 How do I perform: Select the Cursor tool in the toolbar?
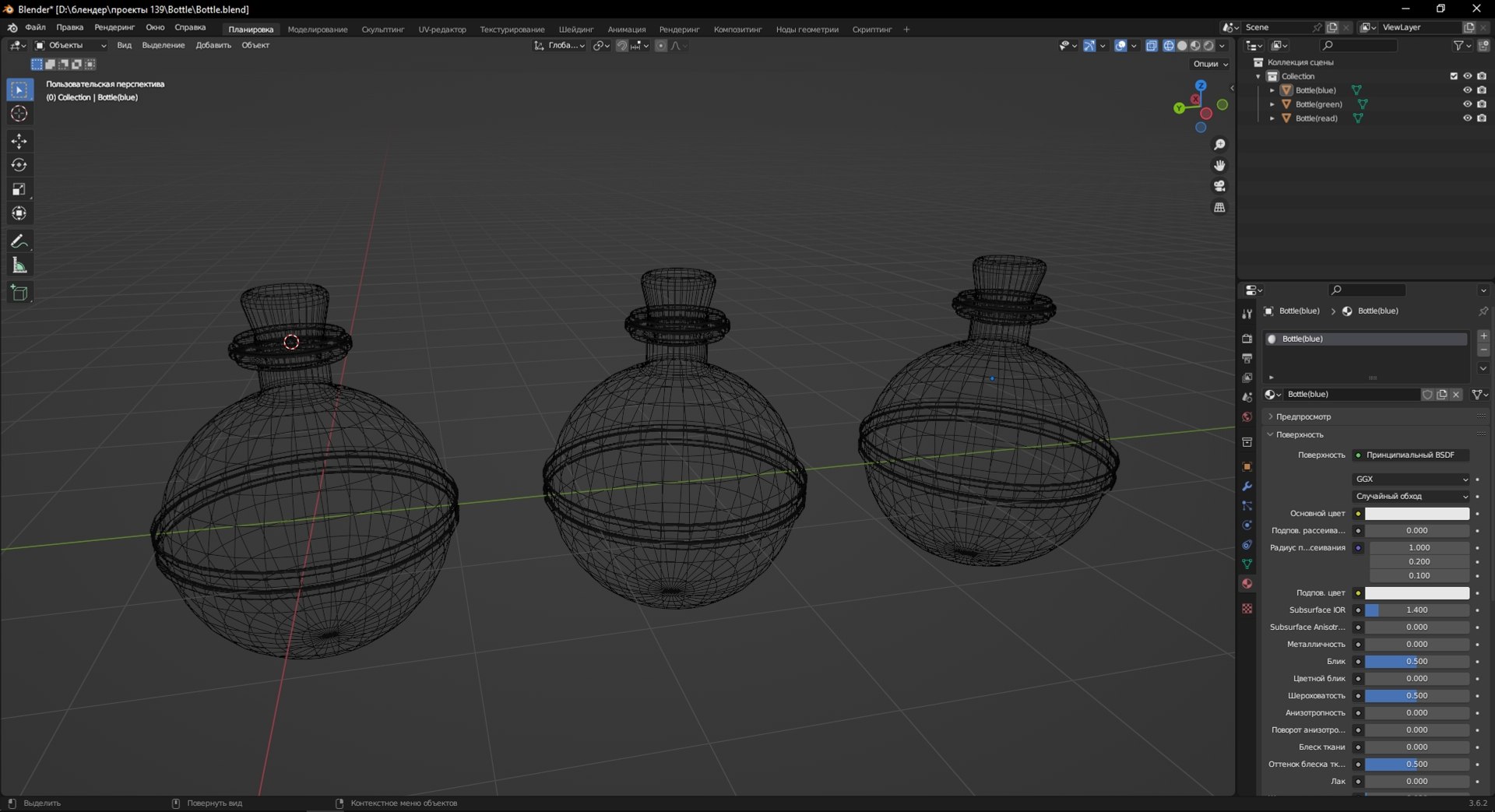click(19, 114)
